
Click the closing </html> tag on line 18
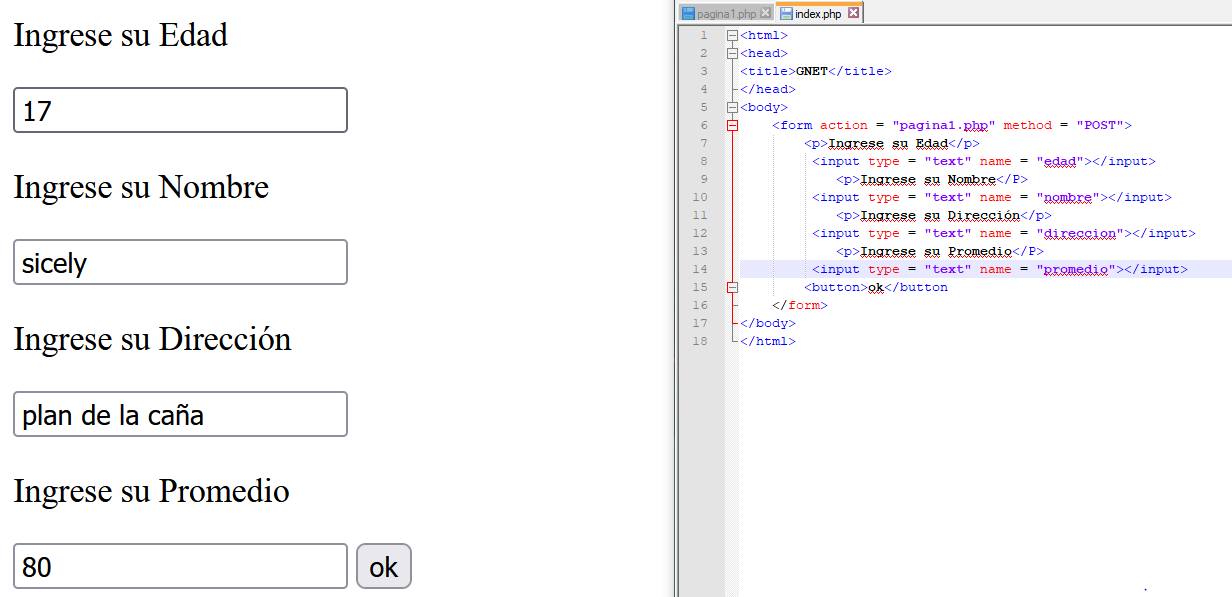click(x=768, y=341)
